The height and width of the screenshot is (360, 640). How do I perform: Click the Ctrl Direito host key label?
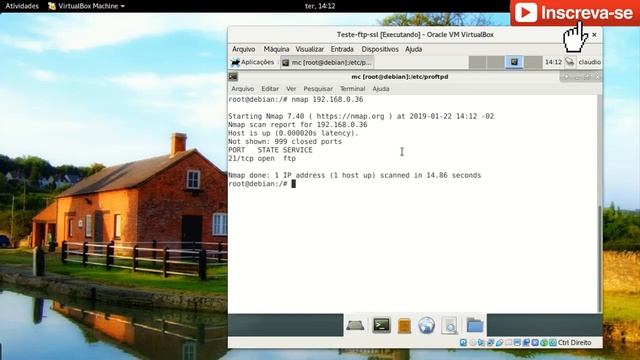[574, 342]
